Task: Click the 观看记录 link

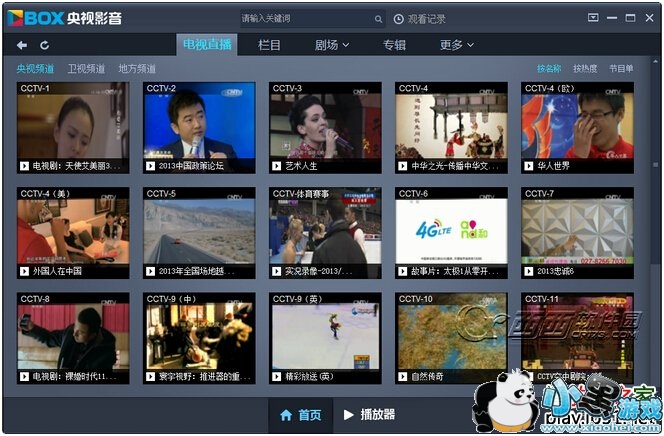Action: (426, 19)
